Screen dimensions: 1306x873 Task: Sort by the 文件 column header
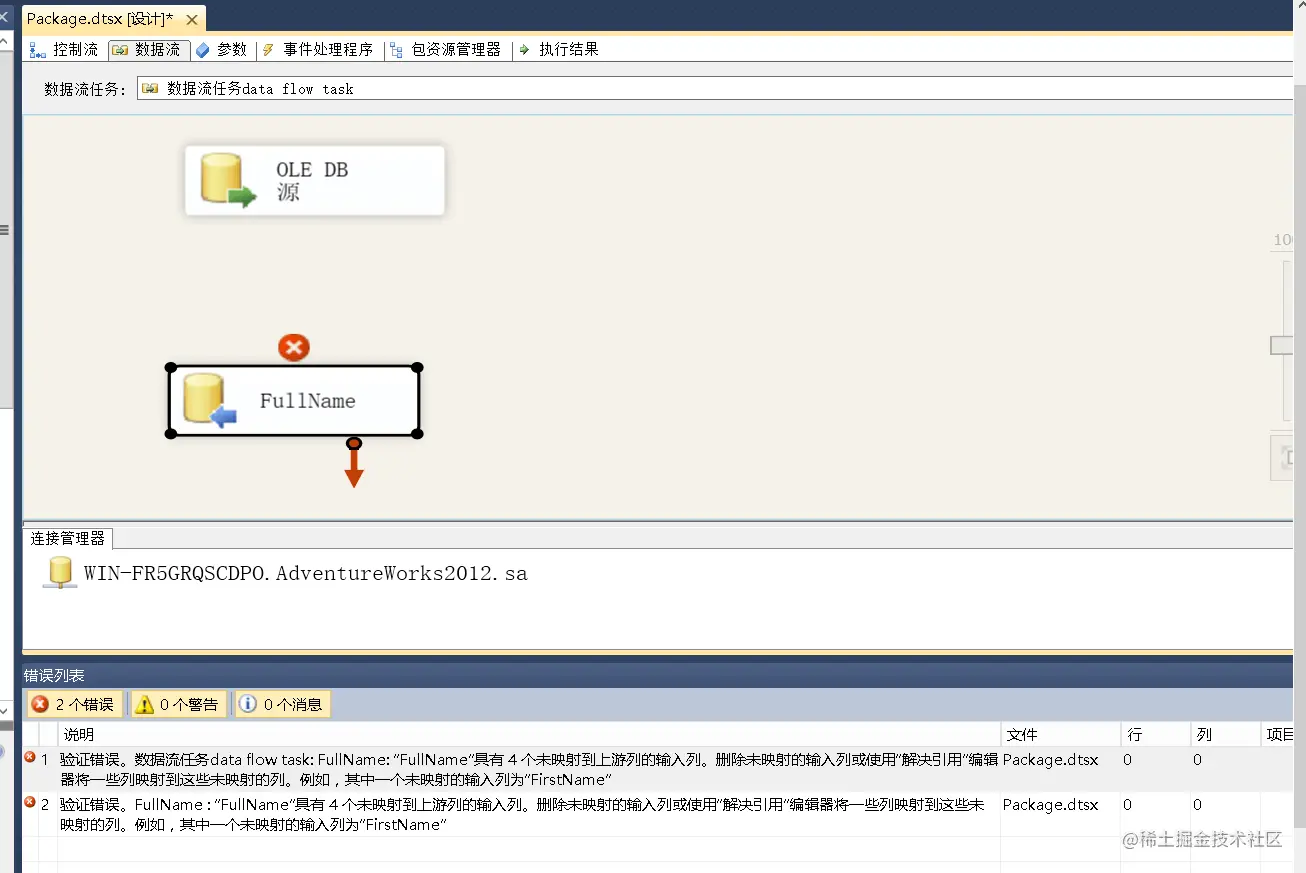pos(1061,734)
